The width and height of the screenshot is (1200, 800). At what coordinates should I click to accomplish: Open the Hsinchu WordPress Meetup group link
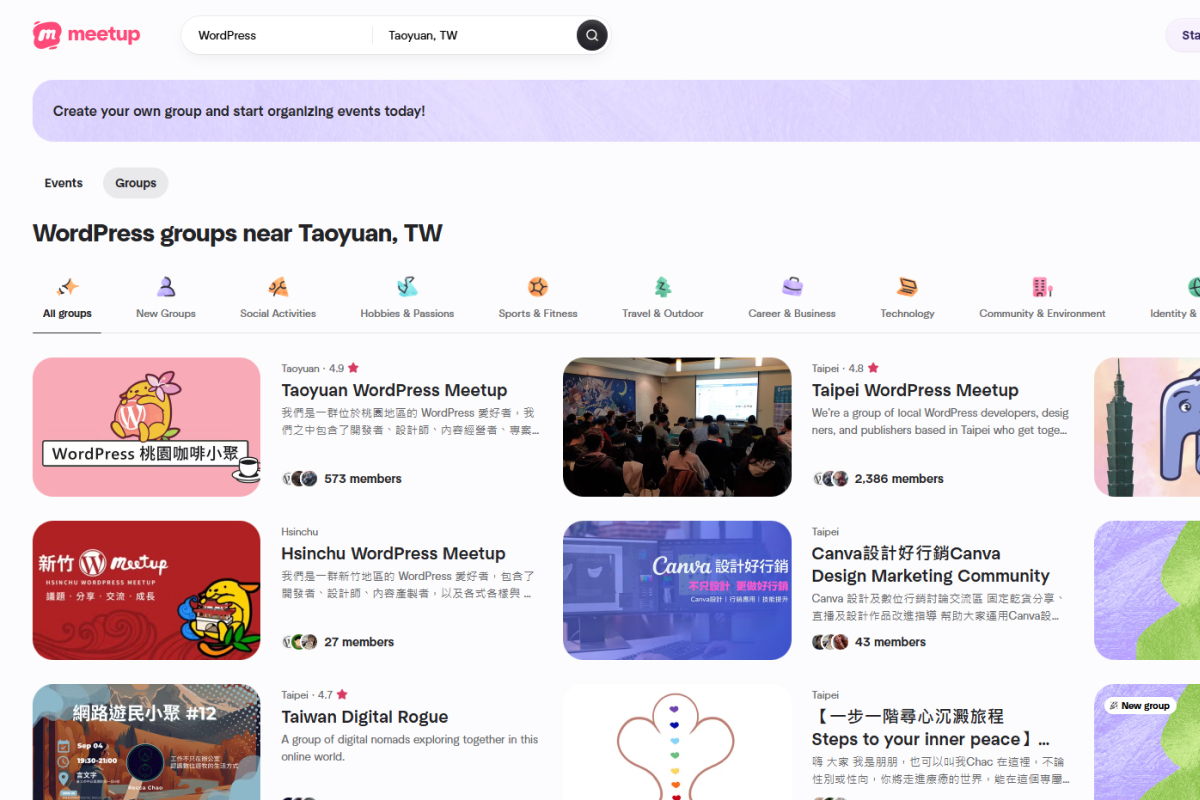click(x=393, y=553)
